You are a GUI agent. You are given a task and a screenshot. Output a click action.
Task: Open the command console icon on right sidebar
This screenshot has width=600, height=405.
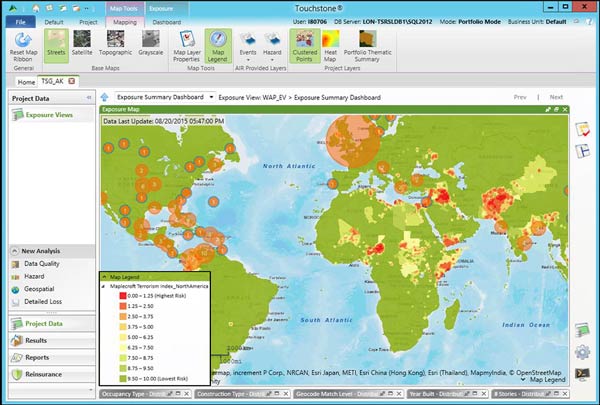pyautogui.click(x=582, y=374)
